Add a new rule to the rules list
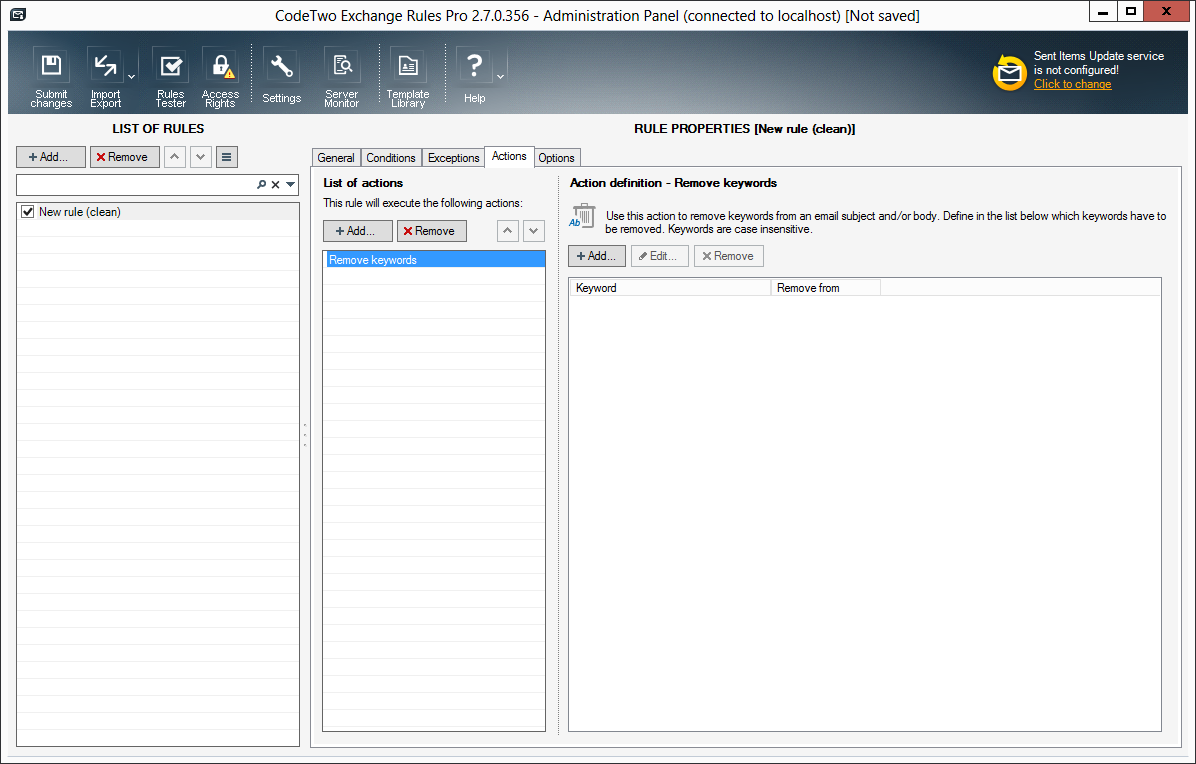1196x764 pixels. click(51, 157)
